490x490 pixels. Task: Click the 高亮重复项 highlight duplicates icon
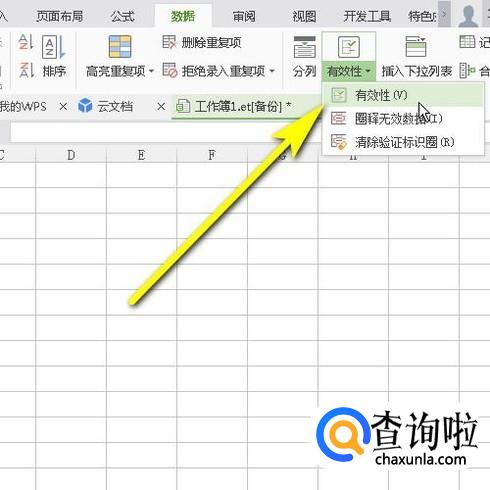[x=120, y=47]
